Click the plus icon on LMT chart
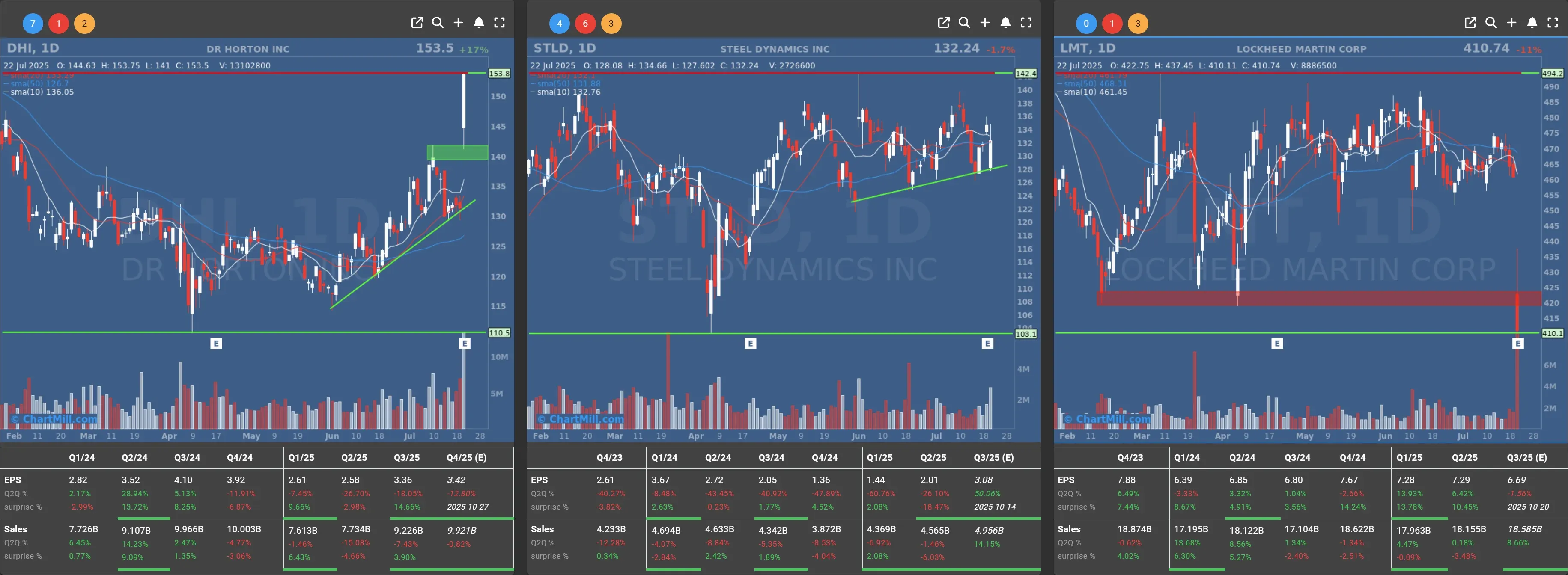The height and width of the screenshot is (575, 1568). point(1511,23)
